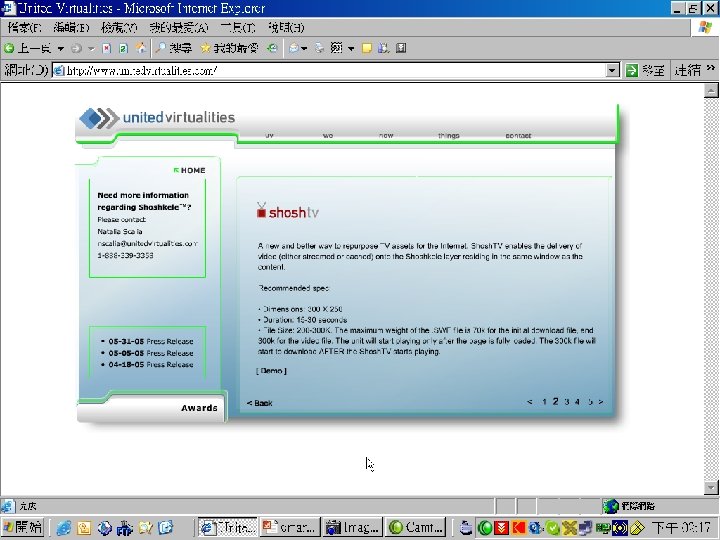720x540 pixels.
Task: Click the '< Back' link in content panel
Action: pos(260,403)
